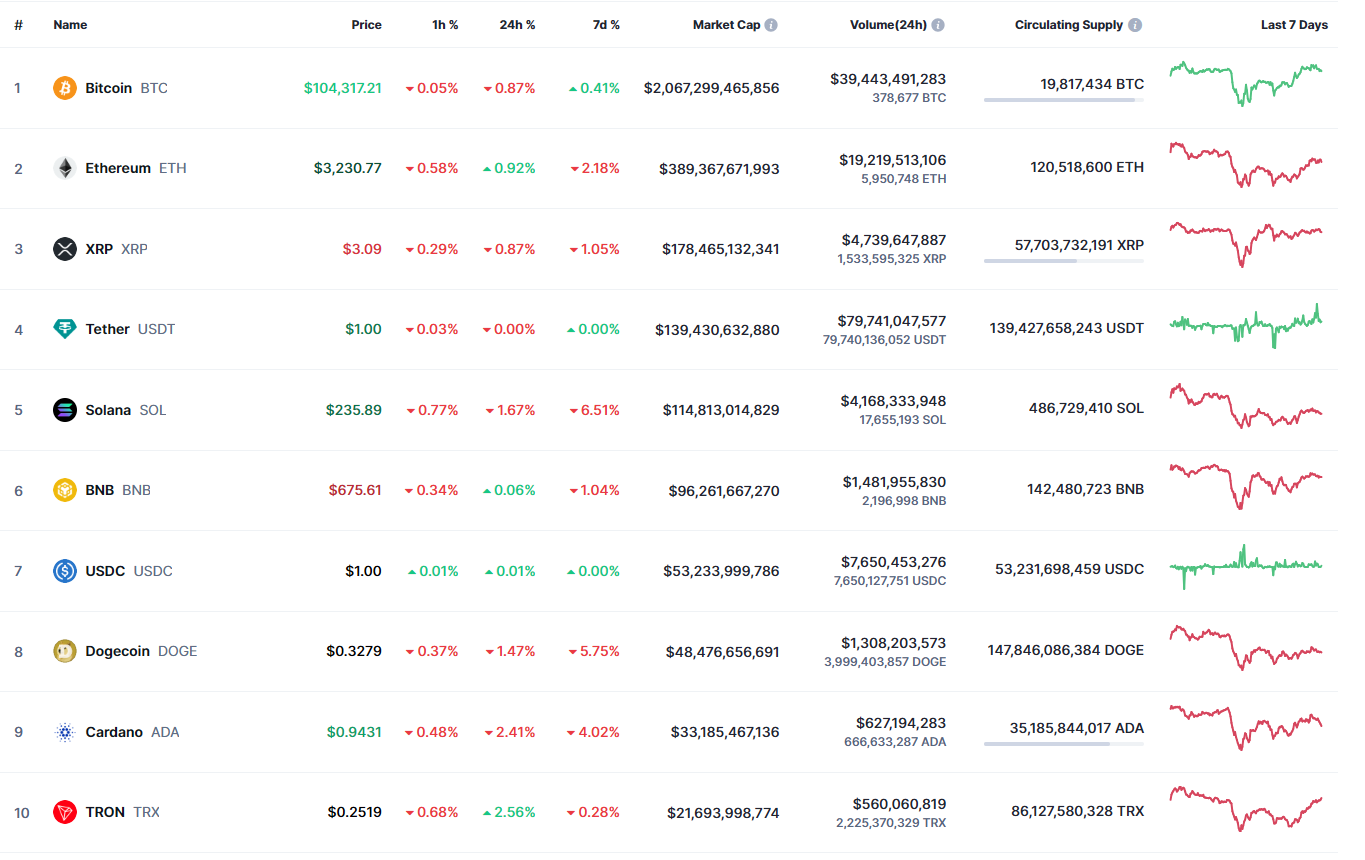The width and height of the screenshot is (1365, 860).
Task: Open Bitcoin's last 7 days sparkline chart
Action: (x=1246, y=84)
